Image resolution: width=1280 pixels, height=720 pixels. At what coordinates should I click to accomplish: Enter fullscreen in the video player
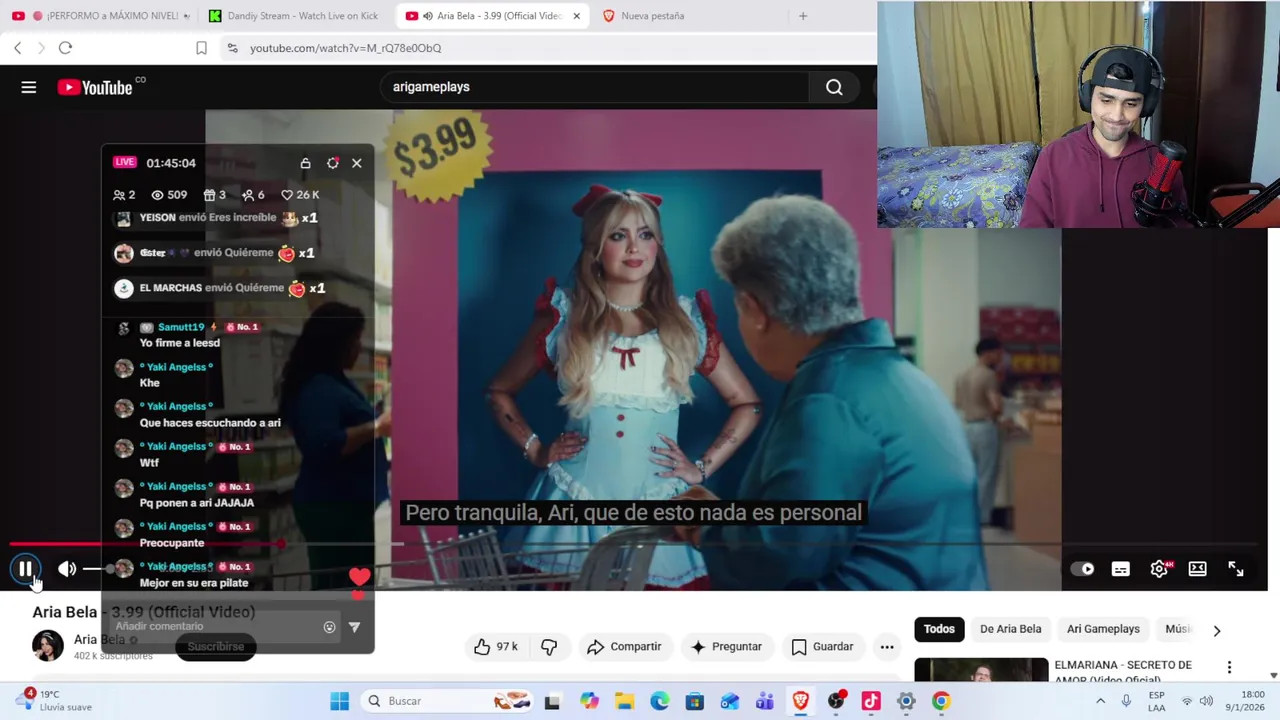pos(1236,569)
